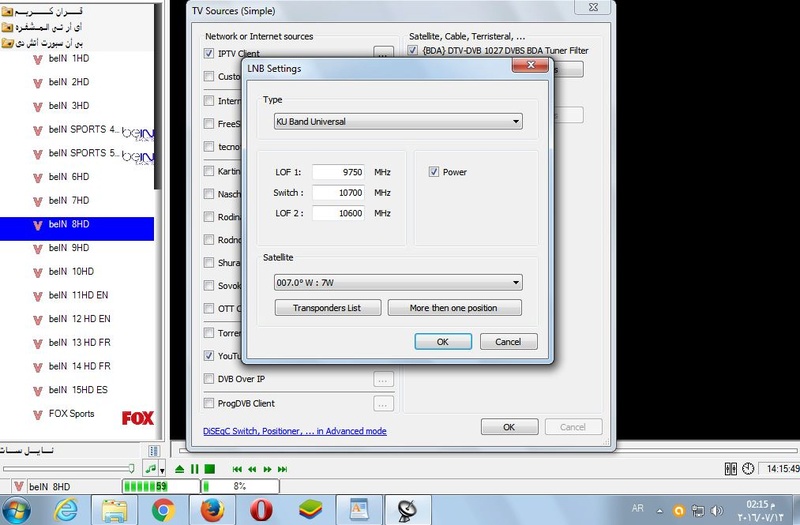Open the audio track dropdown arrow
The width and height of the screenshot is (800, 525).
162,470
